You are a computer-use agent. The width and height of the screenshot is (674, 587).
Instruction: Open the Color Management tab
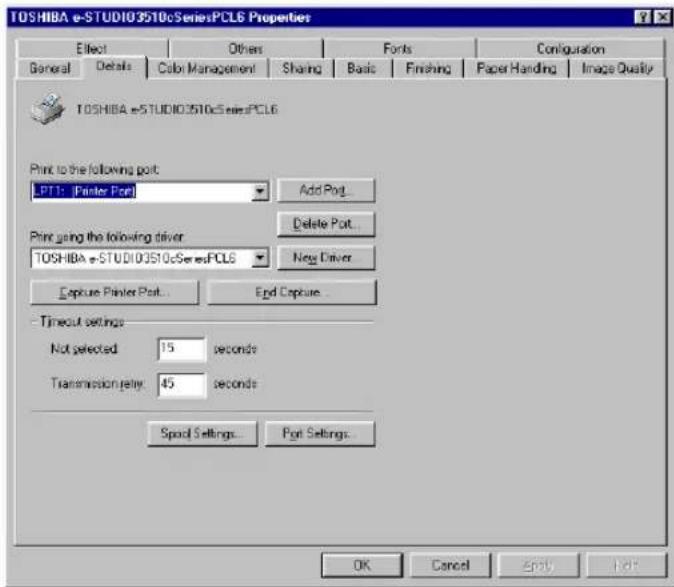coord(207,68)
